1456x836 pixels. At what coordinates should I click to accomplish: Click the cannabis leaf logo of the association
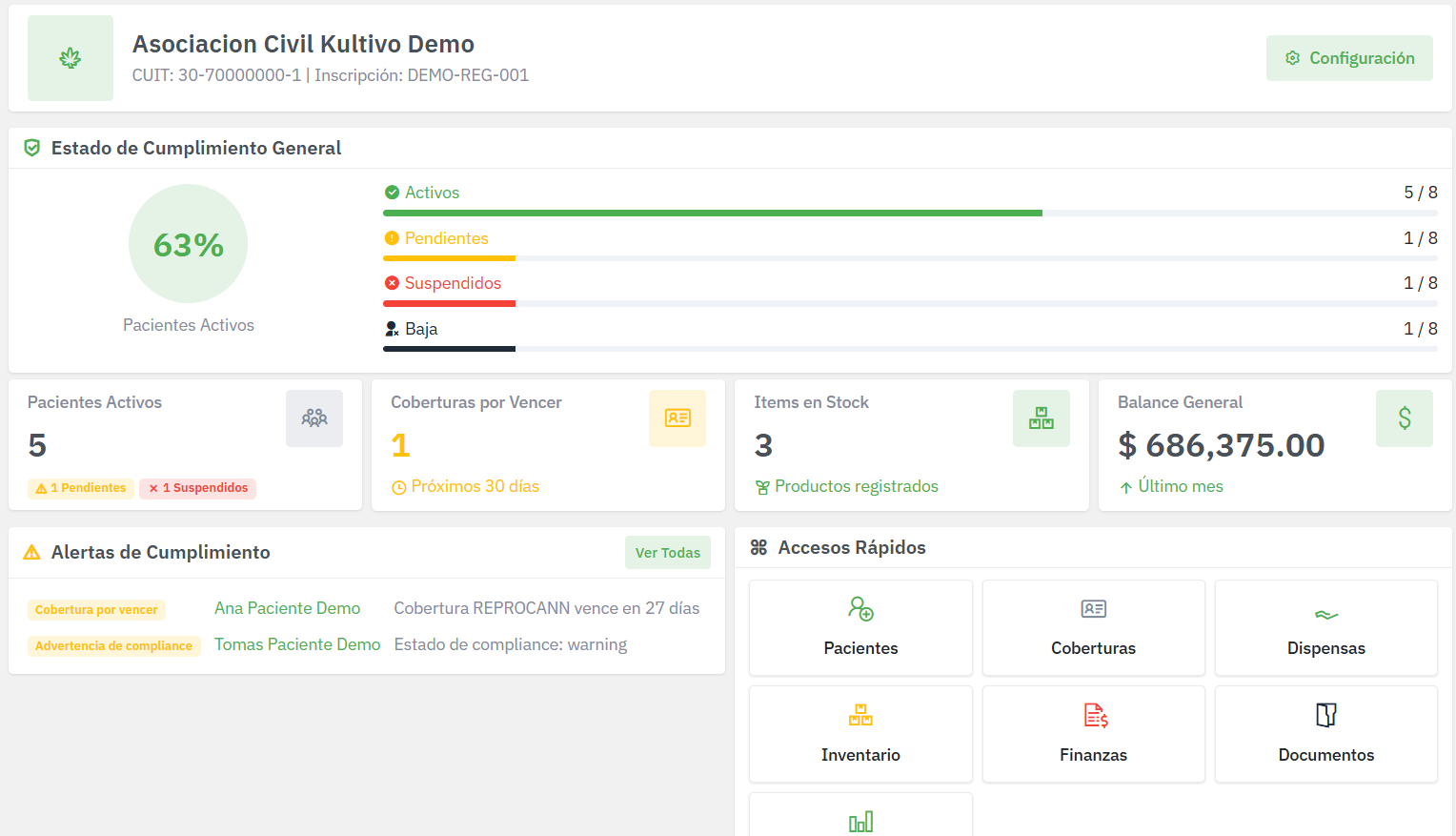pyautogui.click(x=71, y=58)
